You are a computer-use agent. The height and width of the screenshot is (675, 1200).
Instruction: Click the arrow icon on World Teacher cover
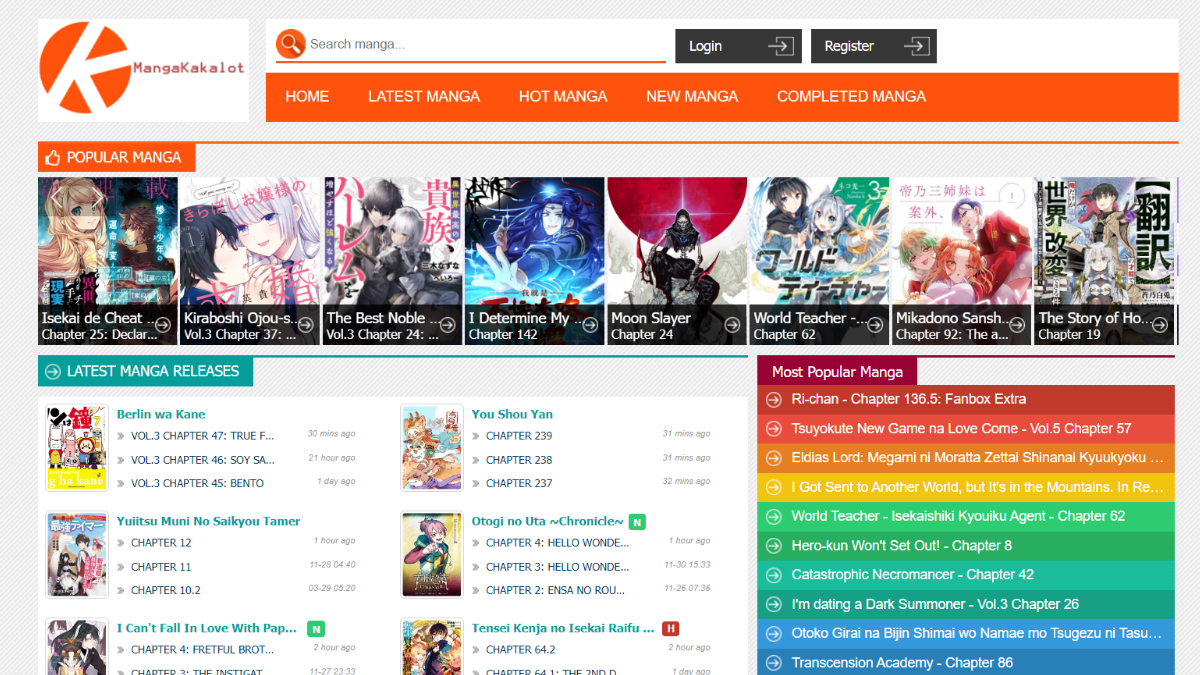(875, 325)
